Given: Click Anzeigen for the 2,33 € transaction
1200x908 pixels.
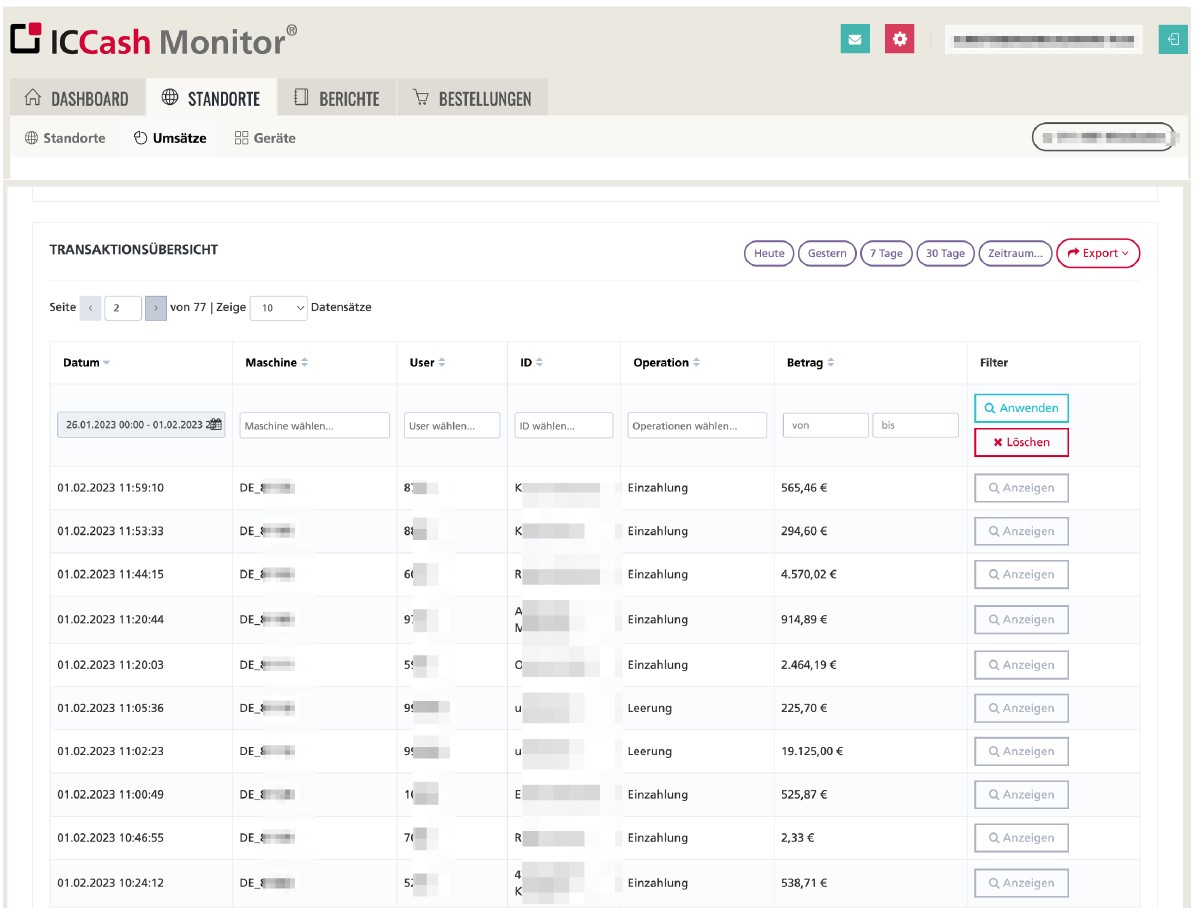Looking at the screenshot, I should pyautogui.click(x=1021, y=838).
